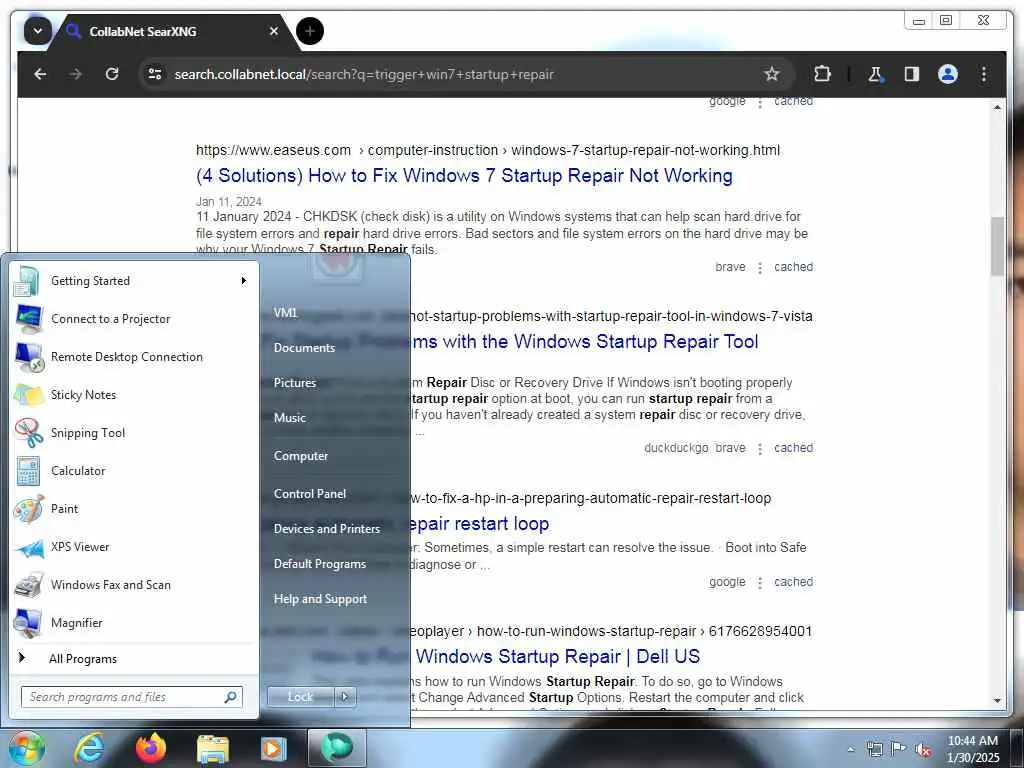Open cached version of the EaseUS result
The width and height of the screenshot is (1024, 768).
pyautogui.click(x=793, y=267)
